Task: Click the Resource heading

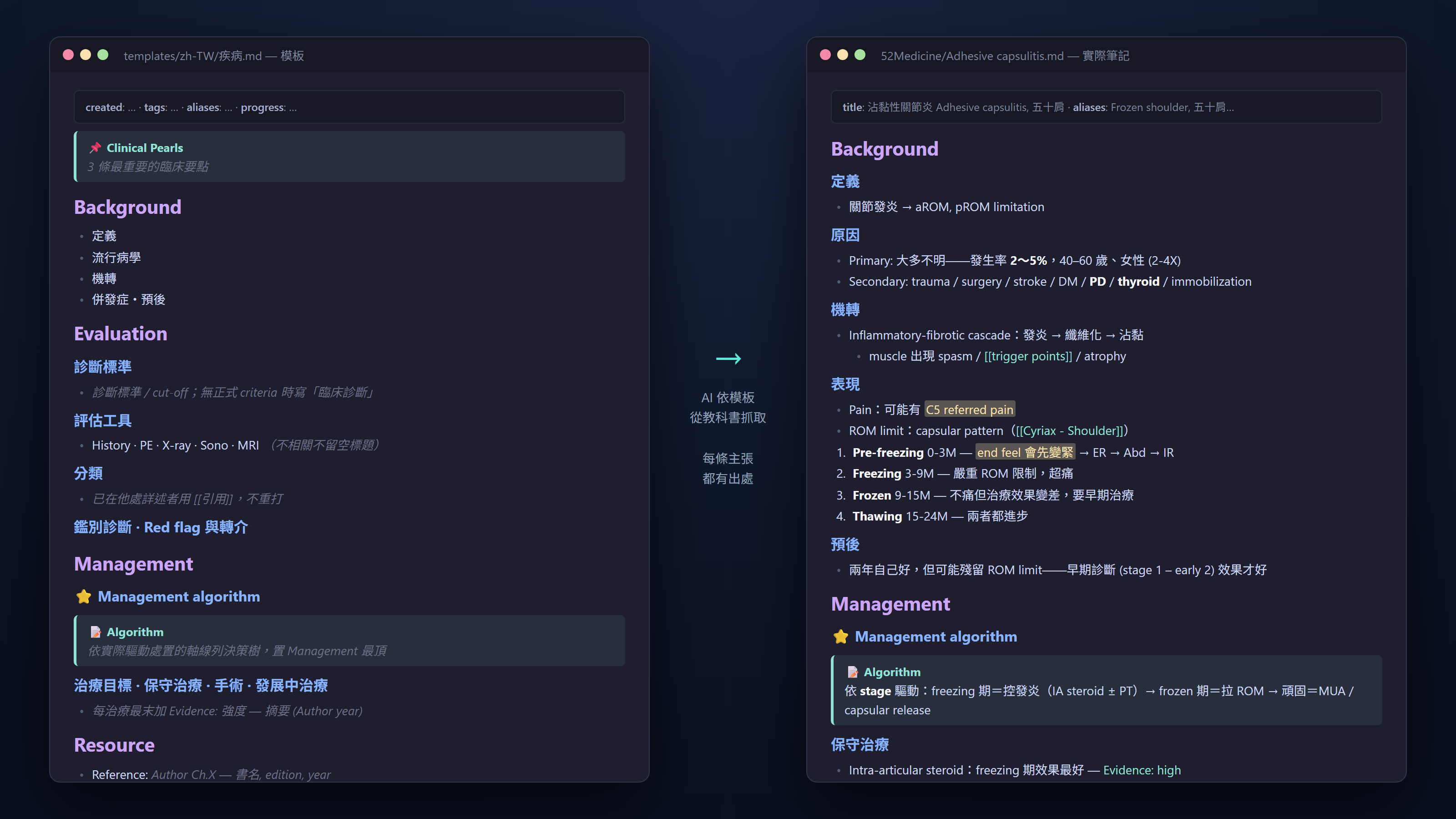Action: tap(114, 745)
